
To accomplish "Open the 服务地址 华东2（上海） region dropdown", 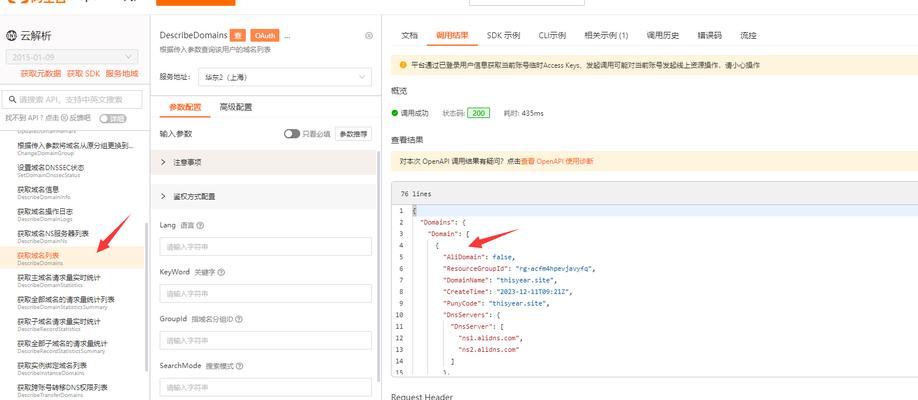I will point(285,77).
